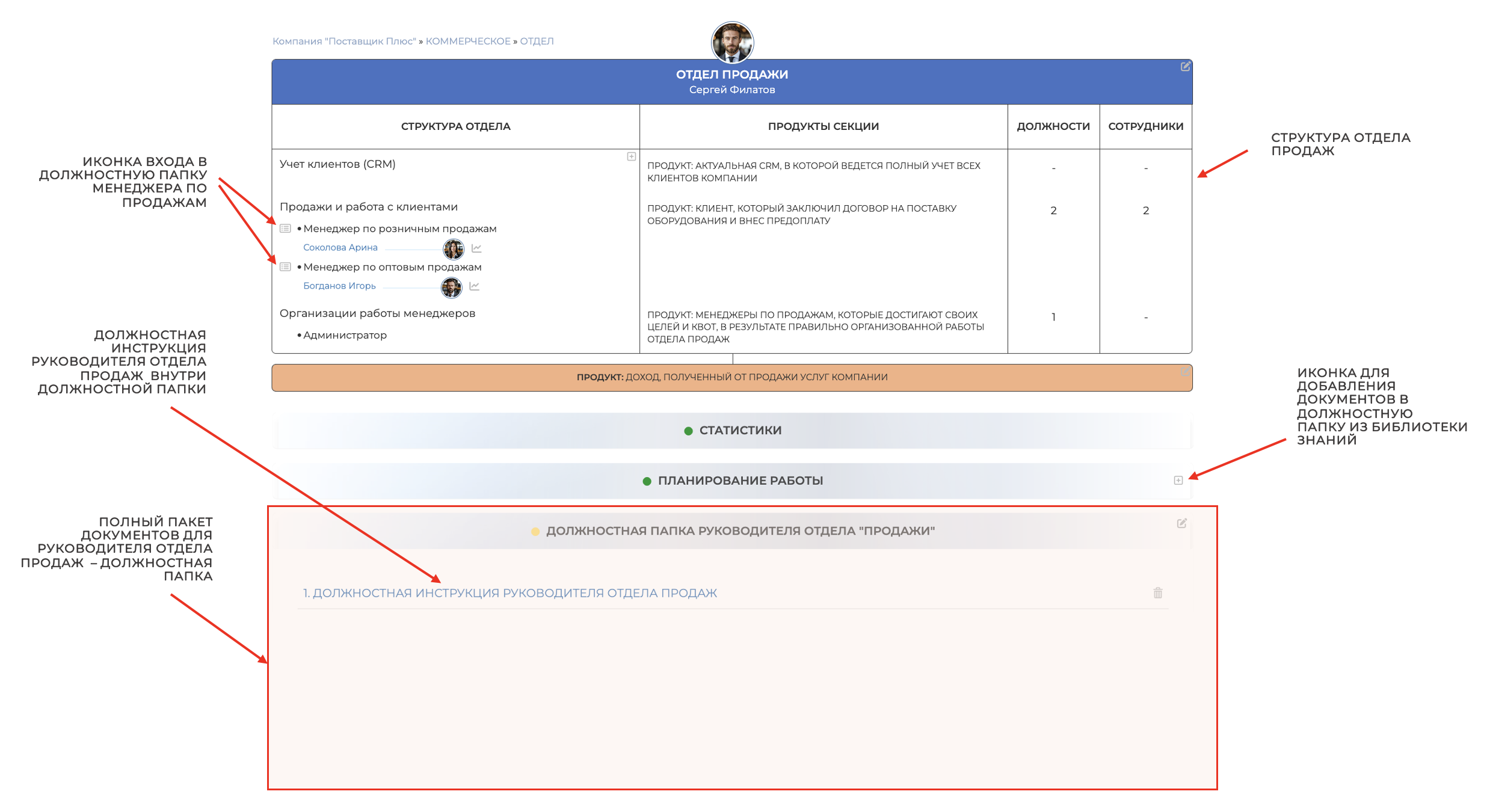
Task: Open breadcrumb КОММЕРЧЕСКОЕ
Action: (x=468, y=42)
